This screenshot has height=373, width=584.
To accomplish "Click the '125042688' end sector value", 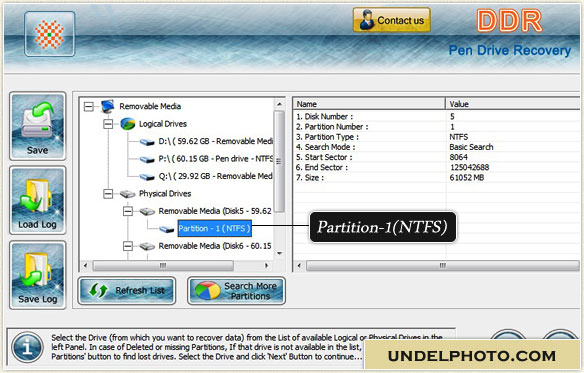I will (x=469, y=167).
